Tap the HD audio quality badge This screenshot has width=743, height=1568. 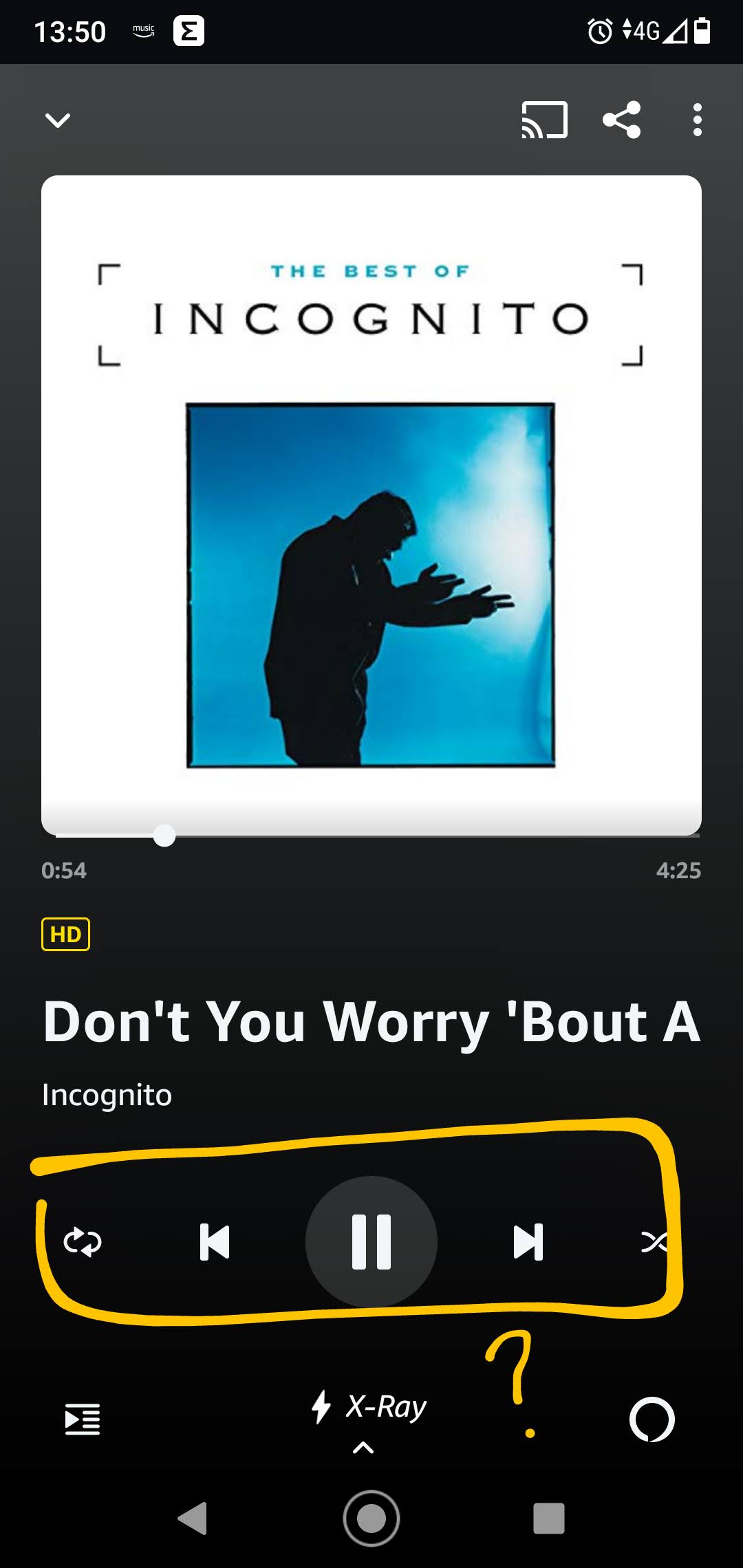(65, 934)
